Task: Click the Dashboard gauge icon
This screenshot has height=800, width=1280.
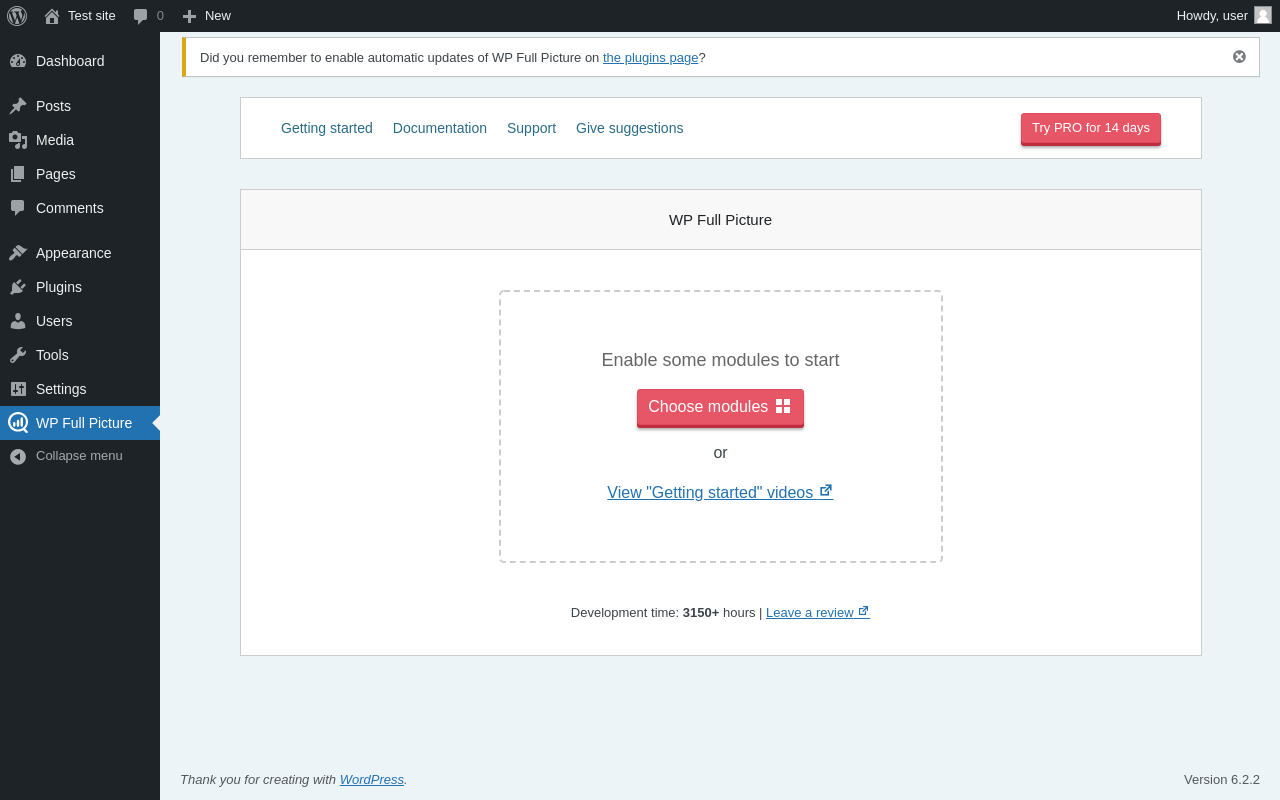Action: coord(18,61)
